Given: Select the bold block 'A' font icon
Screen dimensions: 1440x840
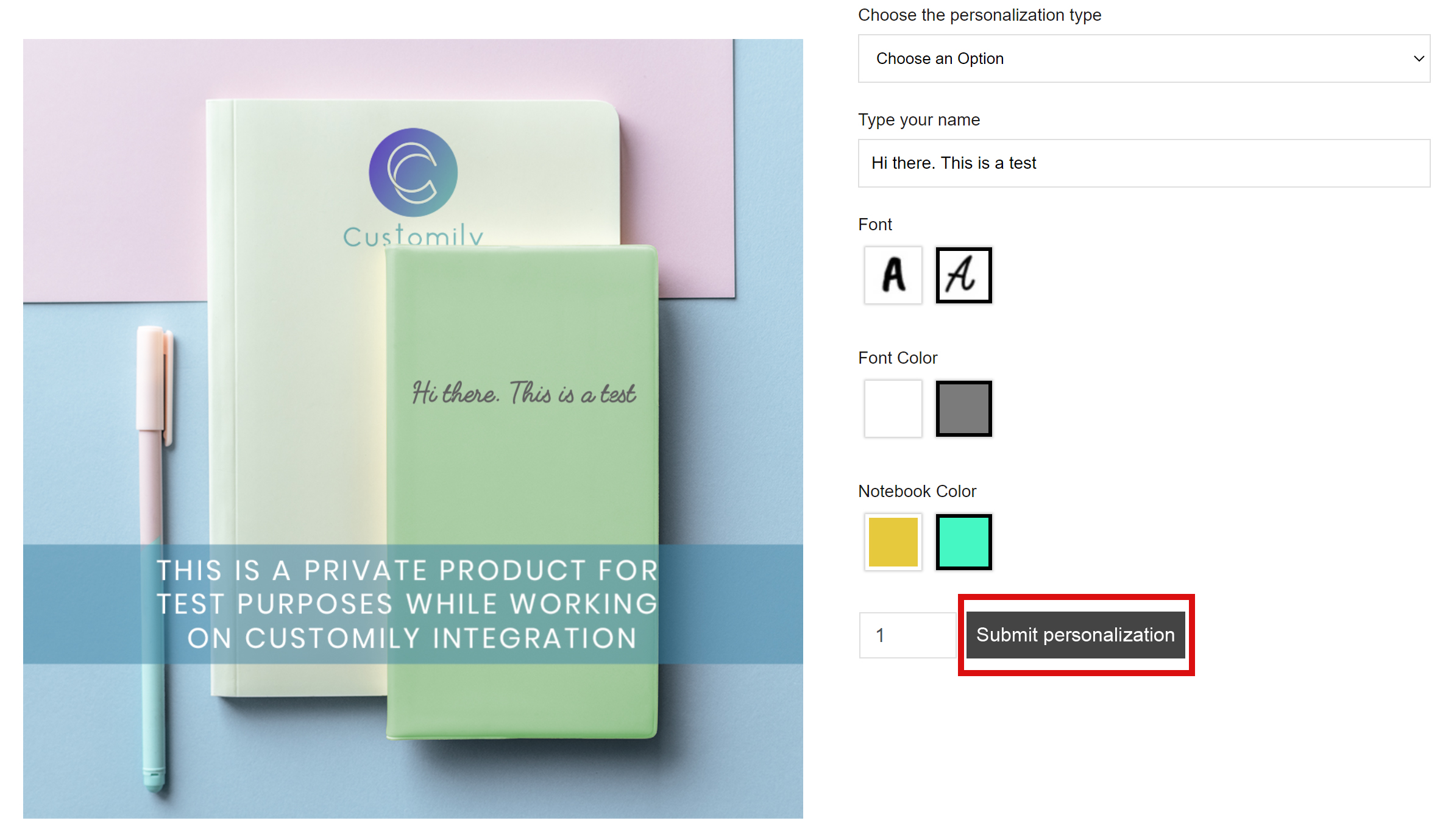Looking at the screenshot, I should 893,275.
